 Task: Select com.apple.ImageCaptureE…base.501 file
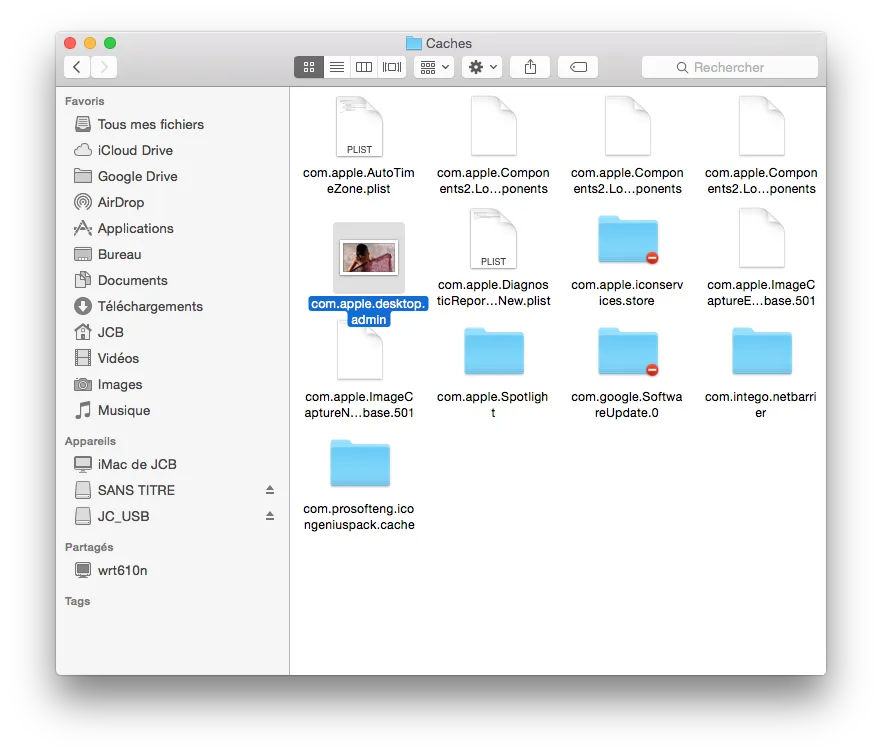tap(762, 239)
